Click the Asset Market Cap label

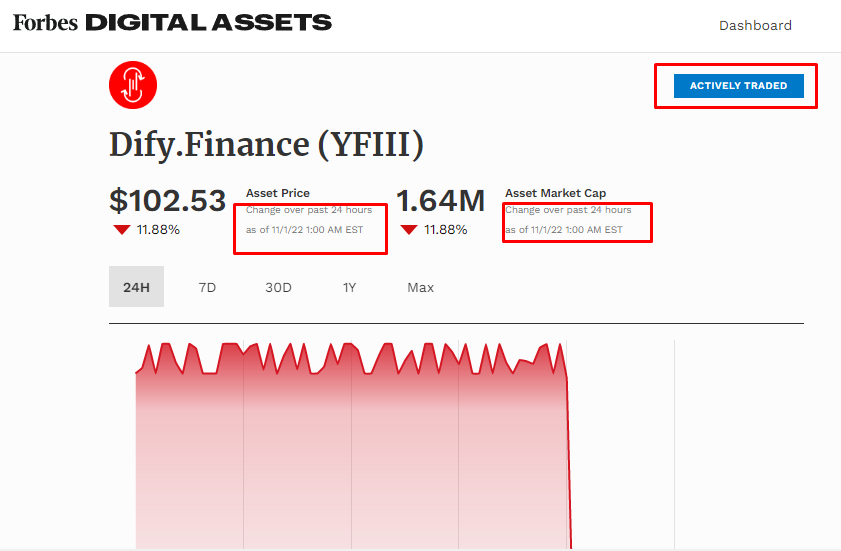pos(555,193)
